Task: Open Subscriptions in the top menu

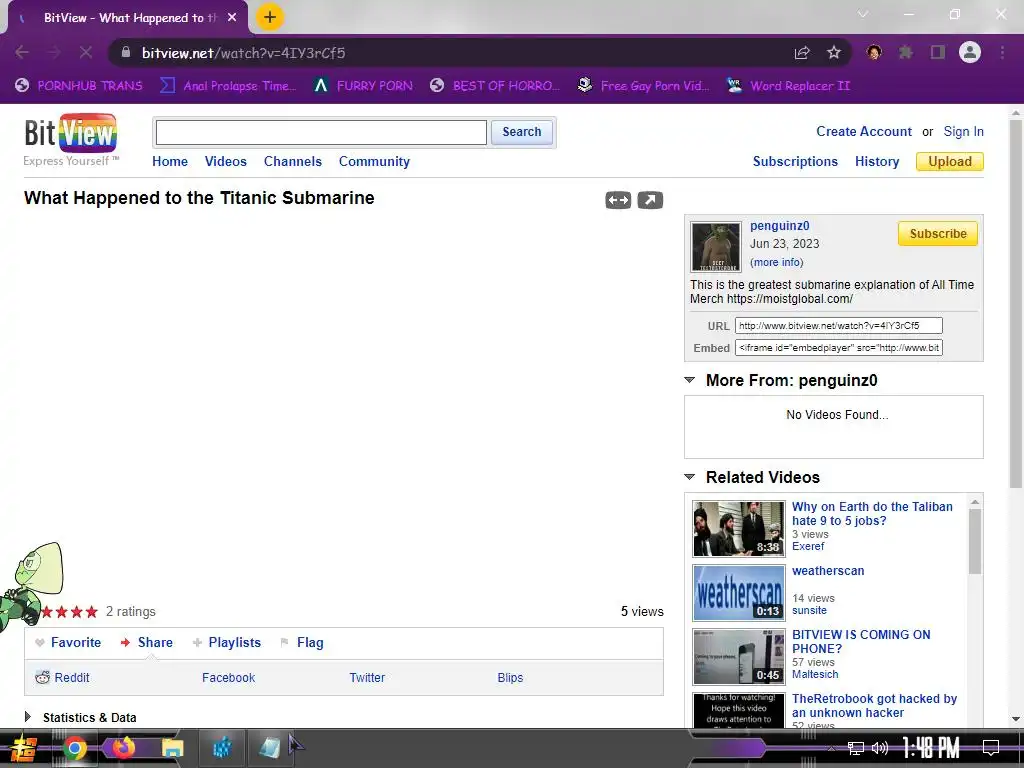Action: pos(795,161)
